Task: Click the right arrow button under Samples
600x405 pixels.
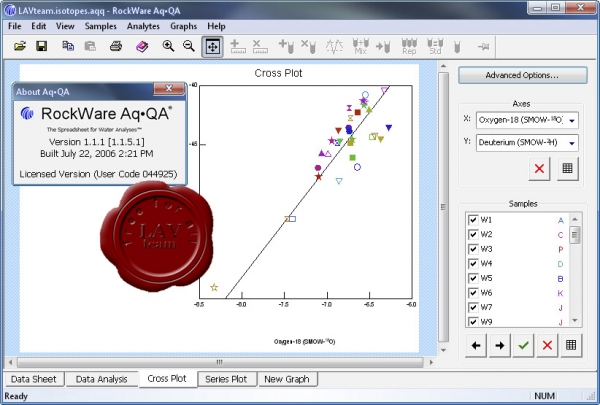Action: point(500,346)
